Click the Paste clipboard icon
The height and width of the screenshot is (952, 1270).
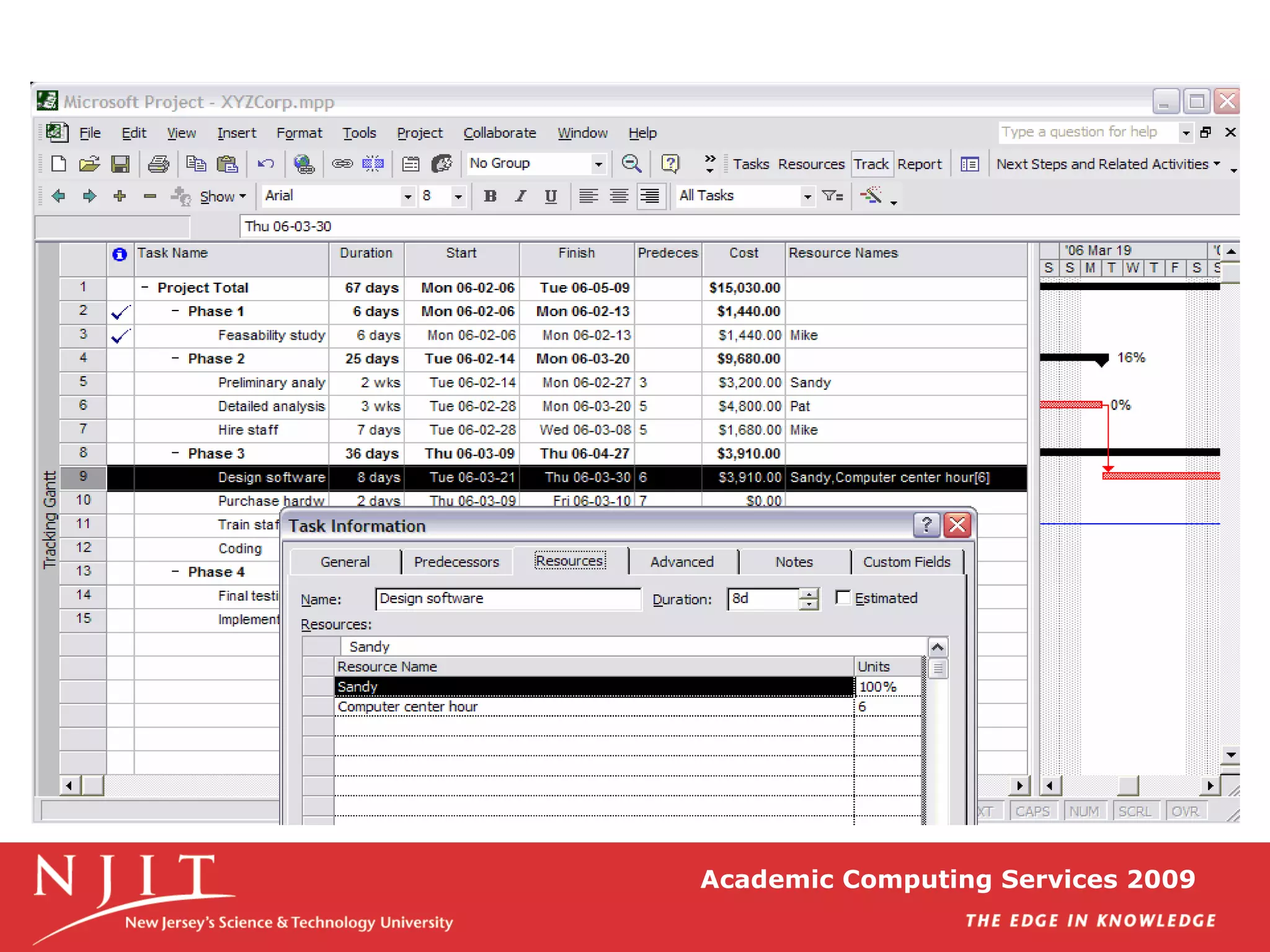pyautogui.click(x=227, y=164)
